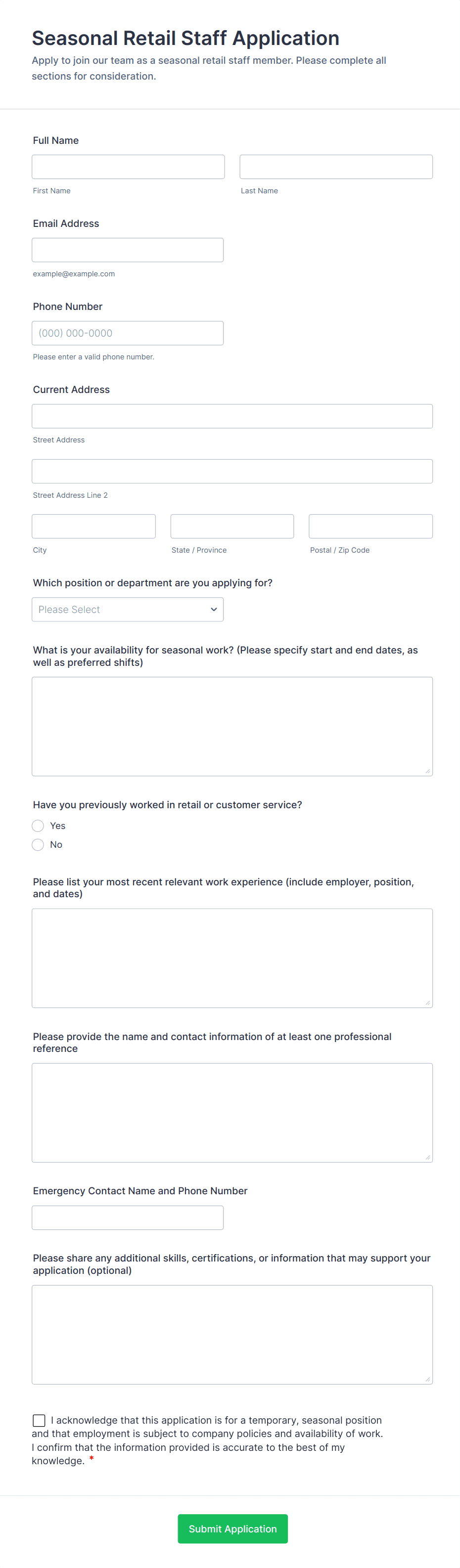Select Yes for previous retail experience
Viewport: 460px width, 1568px height.
[x=38, y=826]
